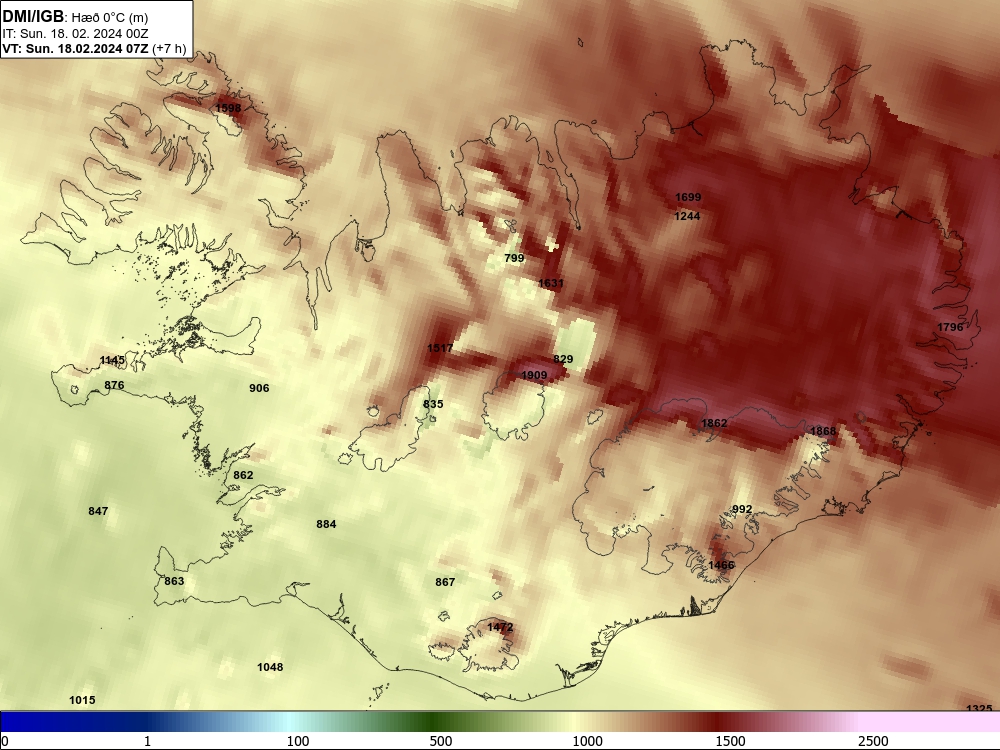Click the 862 height value
Image resolution: width=1000 pixels, height=750 pixels.
(x=243, y=475)
